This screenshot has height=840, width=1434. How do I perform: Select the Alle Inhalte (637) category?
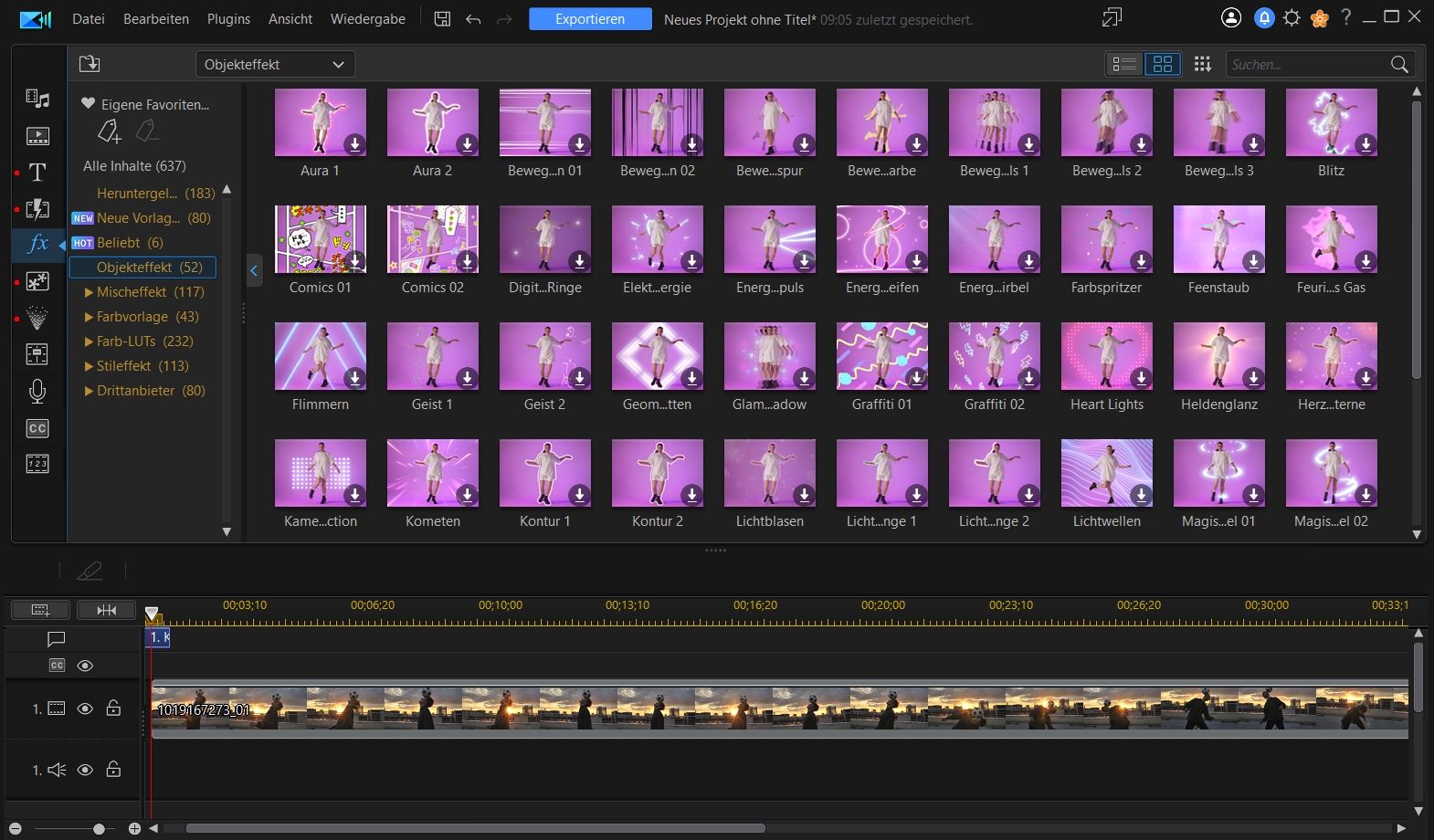[134, 166]
